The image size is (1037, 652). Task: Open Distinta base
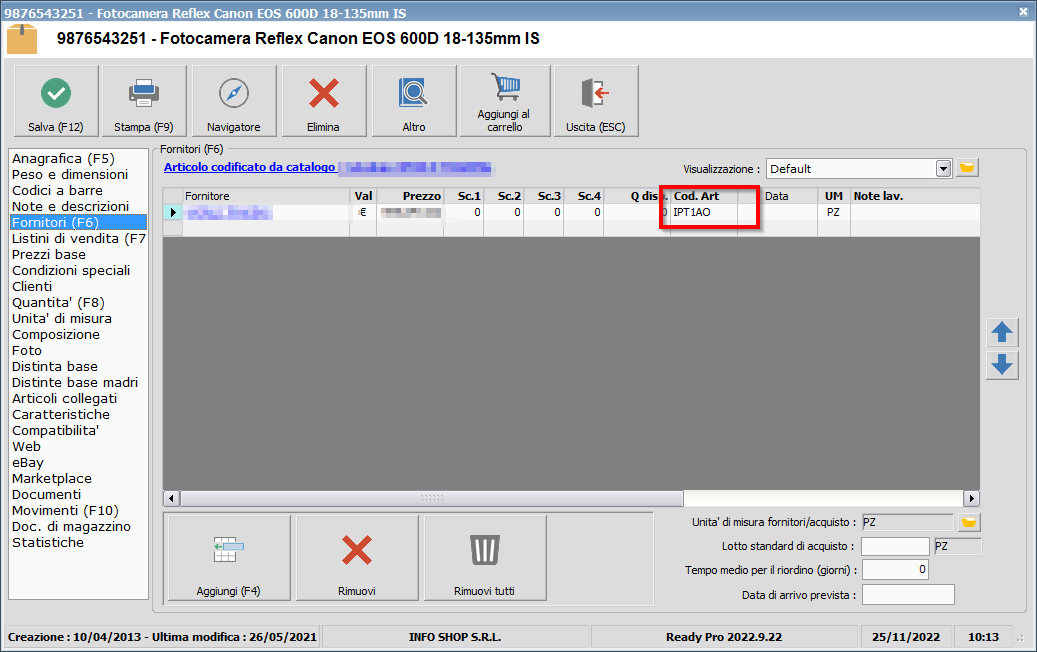[x=55, y=366]
